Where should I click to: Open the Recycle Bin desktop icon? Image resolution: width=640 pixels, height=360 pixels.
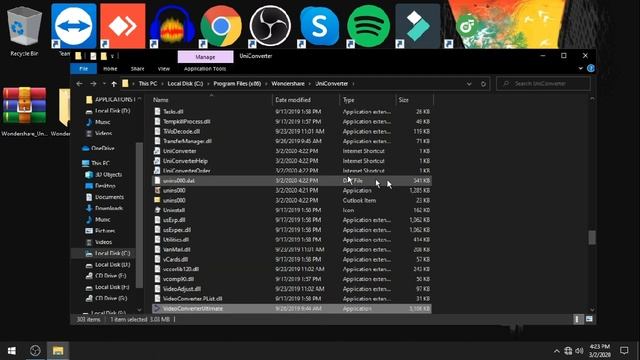24,31
